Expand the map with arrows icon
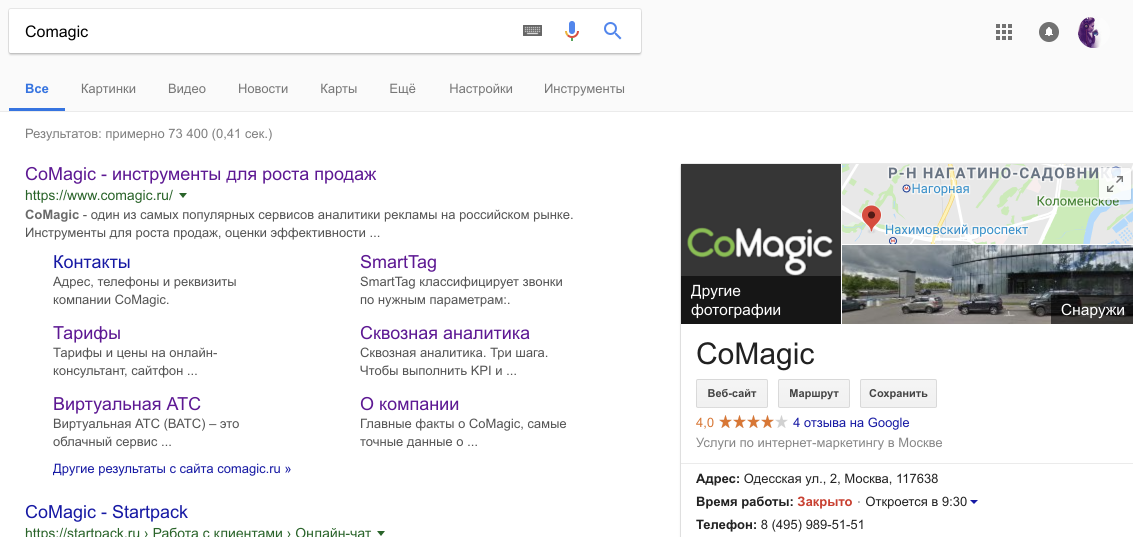 pyautogui.click(x=1115, y=185)
